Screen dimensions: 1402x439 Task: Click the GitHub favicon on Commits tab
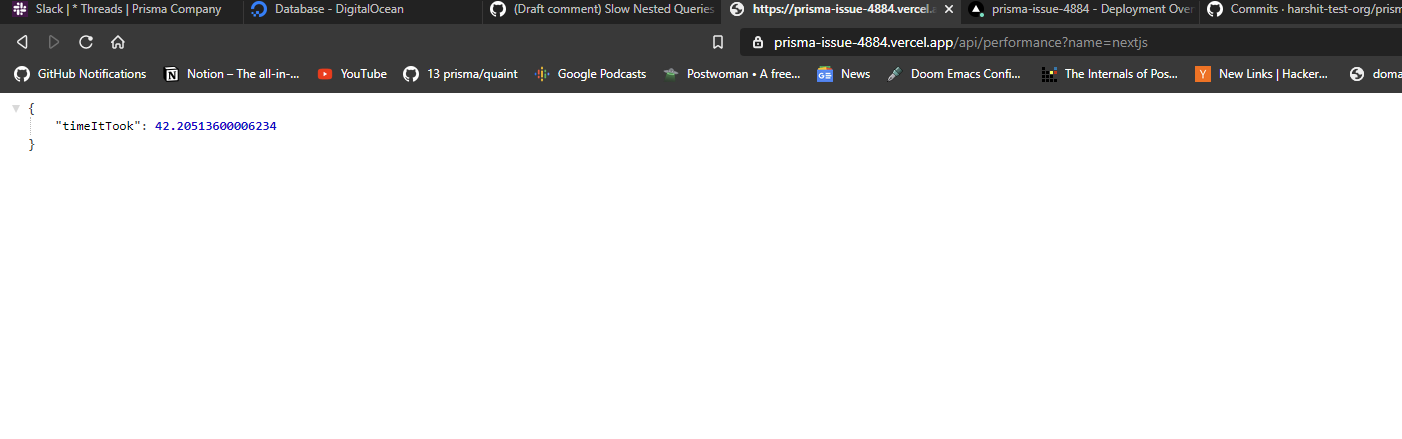pyautogui.click(x=1215, y=9)
